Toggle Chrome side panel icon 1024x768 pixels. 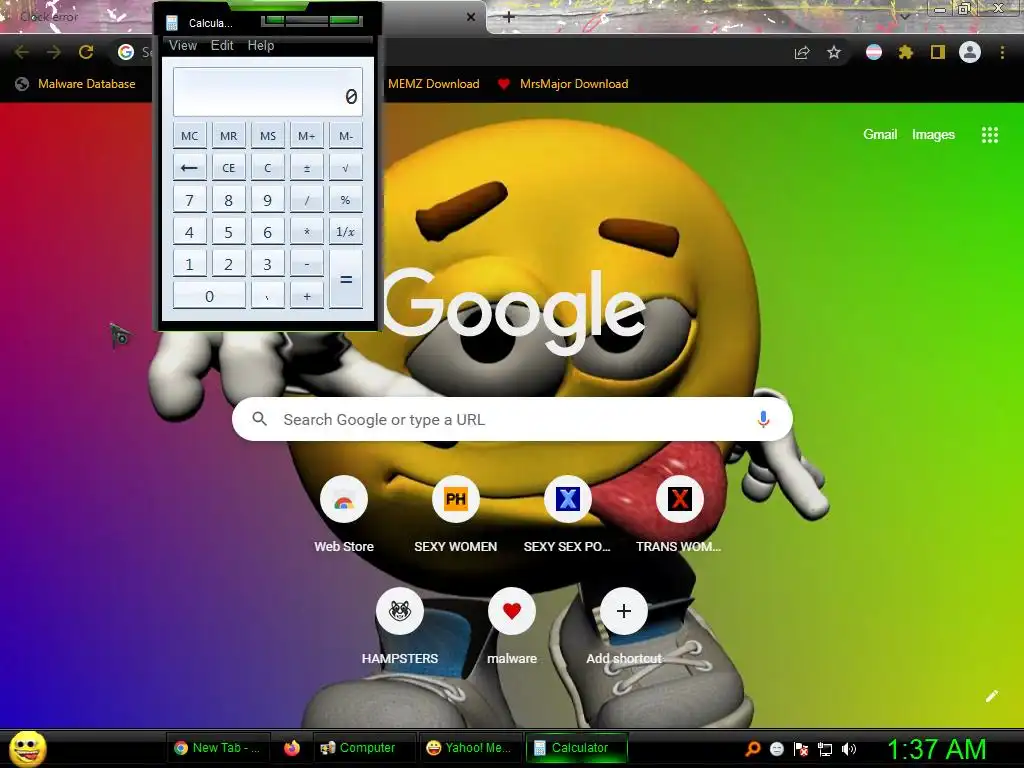pos(938,52)
